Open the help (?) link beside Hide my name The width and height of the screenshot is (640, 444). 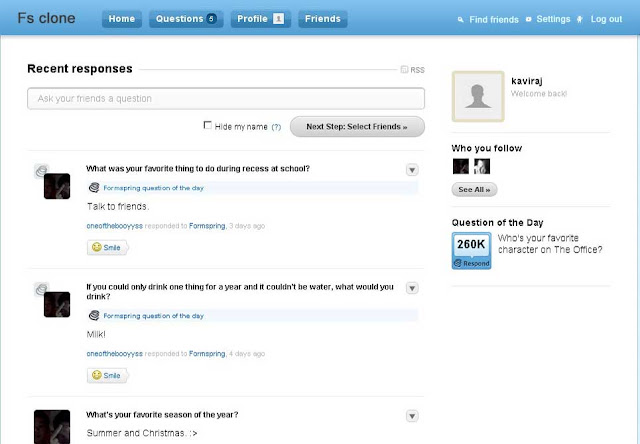[x=276, y=127]
